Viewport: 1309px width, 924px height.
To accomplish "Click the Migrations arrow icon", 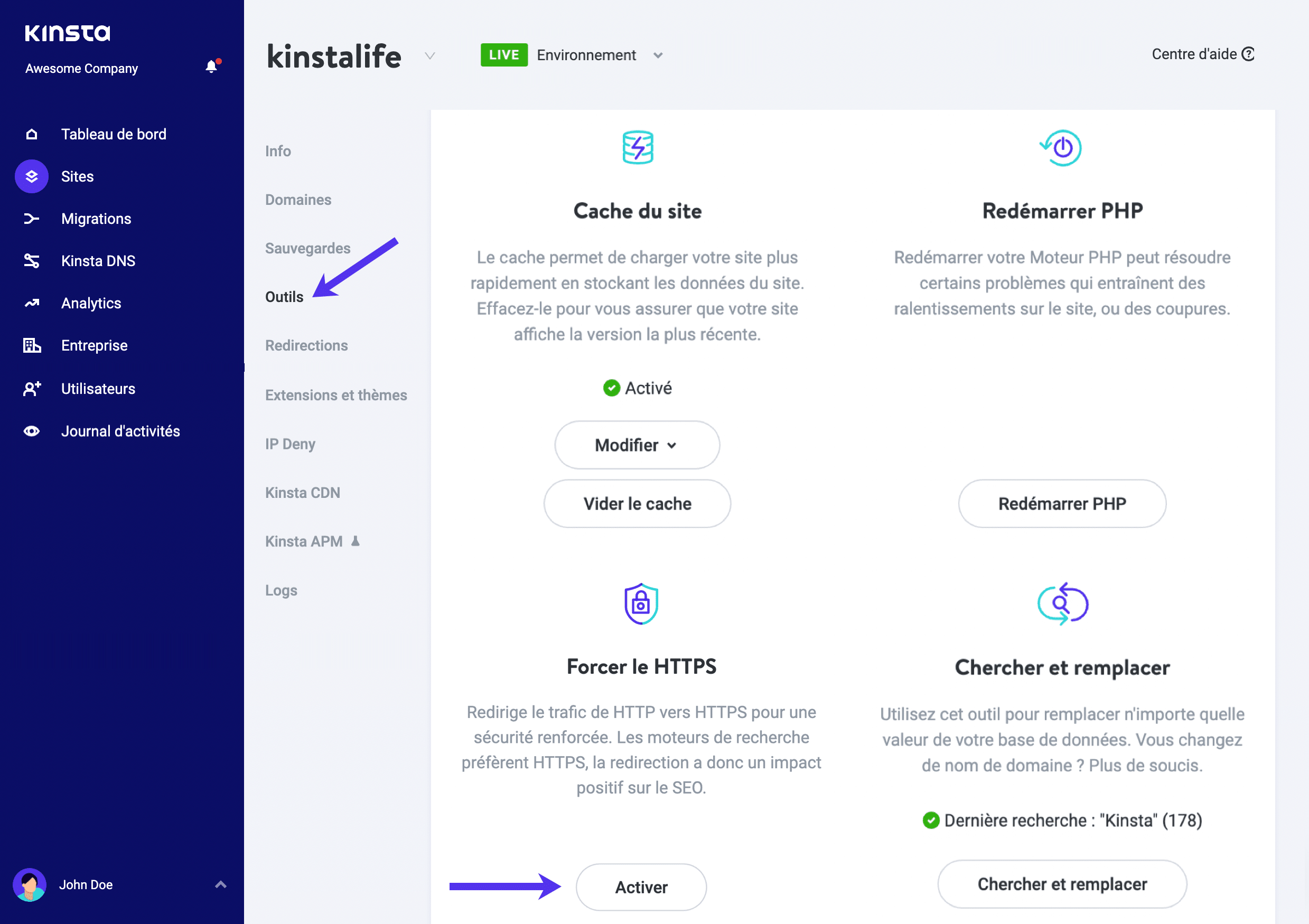I will 32,218.
